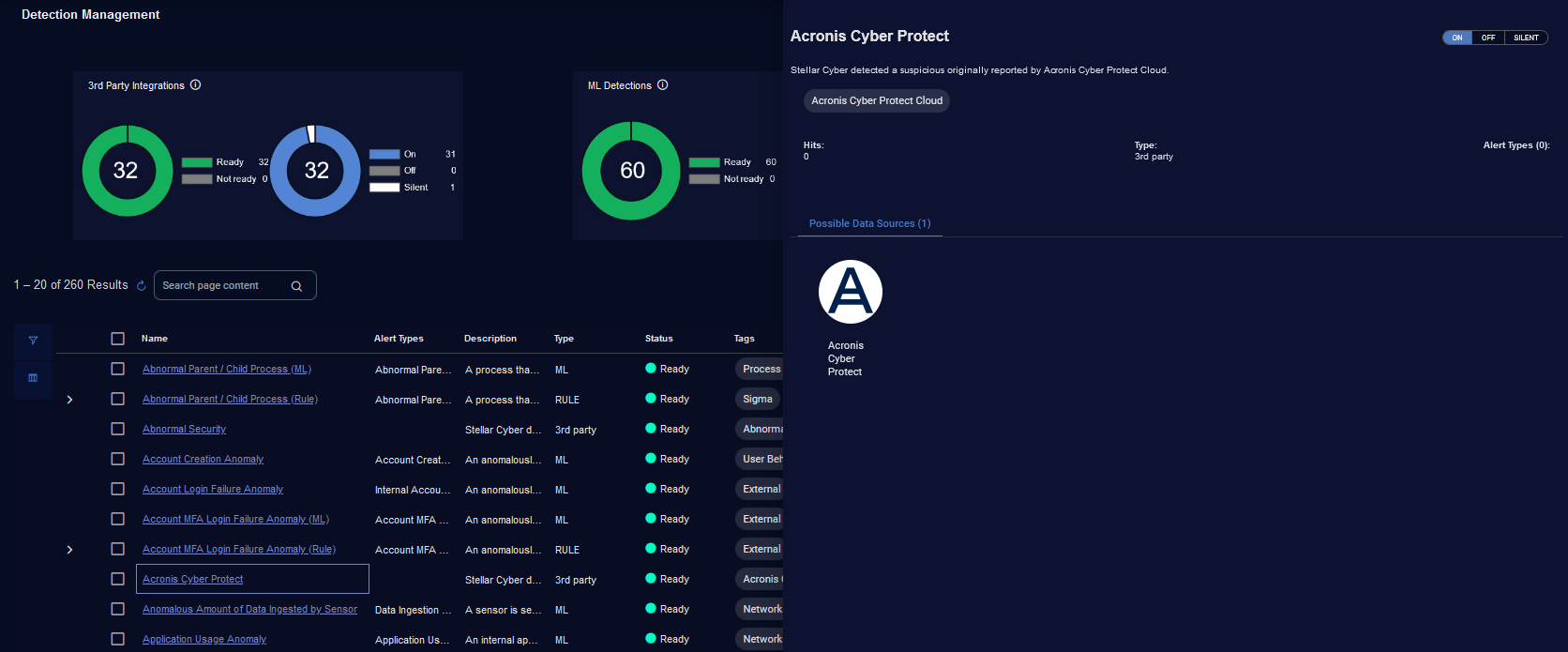Click the RULE type in Account MFA row

(x=567, y=550)
